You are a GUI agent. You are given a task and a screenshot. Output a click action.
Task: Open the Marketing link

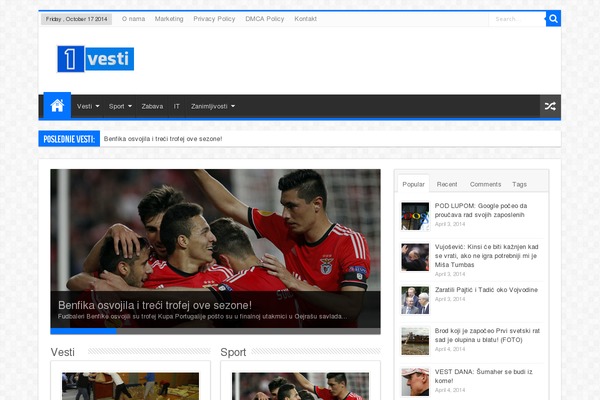pos(169,19)
